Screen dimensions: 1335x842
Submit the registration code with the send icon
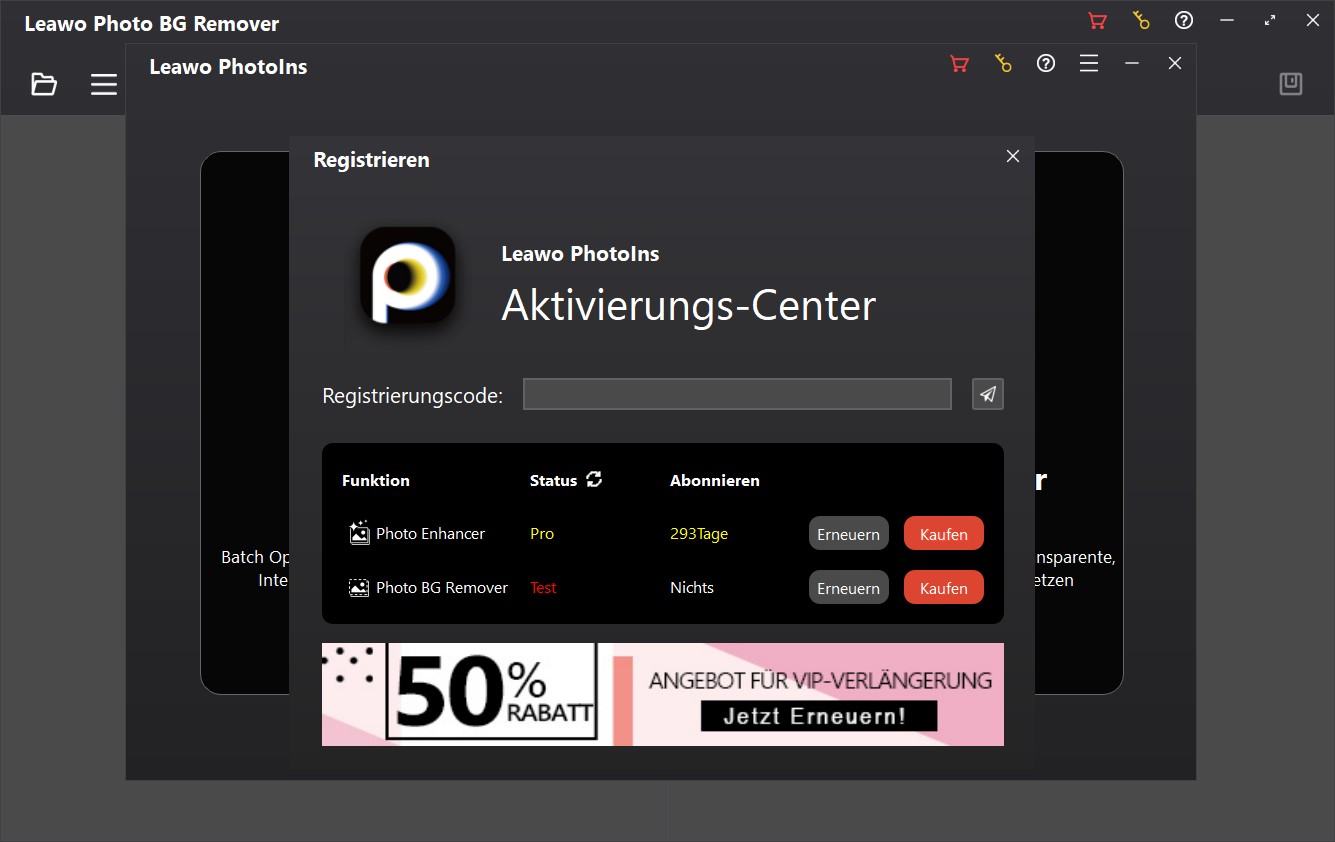(988, 394)
